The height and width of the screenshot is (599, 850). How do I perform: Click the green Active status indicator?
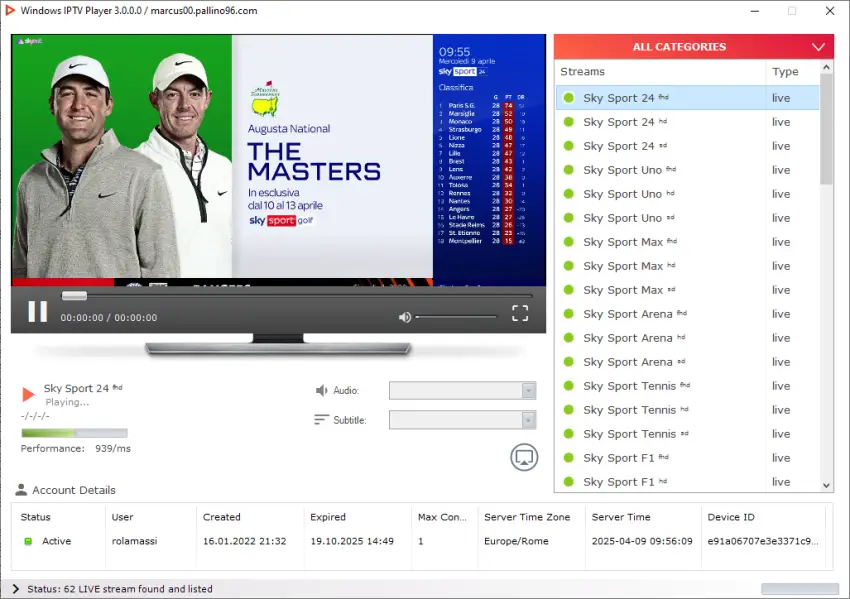(28, 541)
